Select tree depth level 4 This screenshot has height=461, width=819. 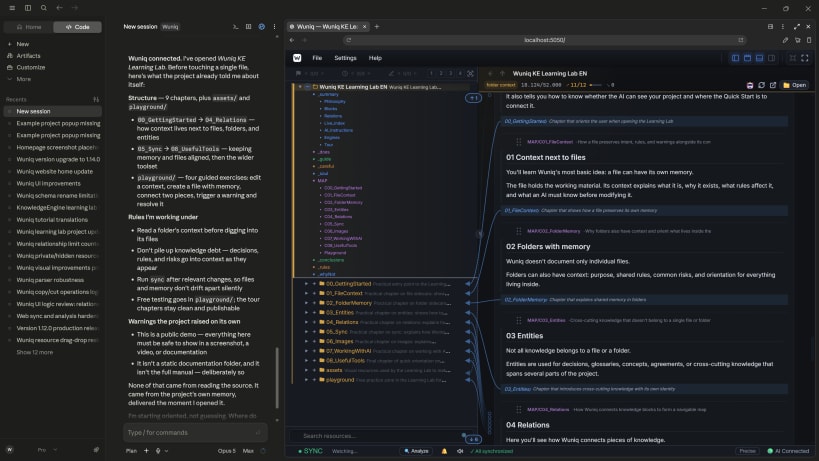coord(460,74)
